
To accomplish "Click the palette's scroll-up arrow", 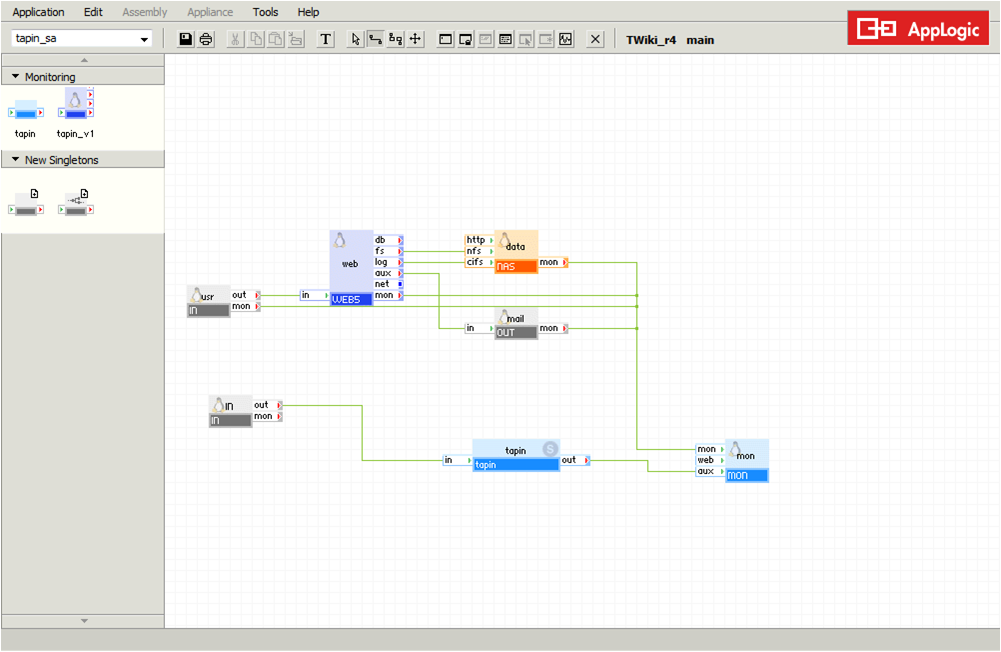I will pos(84,60).
